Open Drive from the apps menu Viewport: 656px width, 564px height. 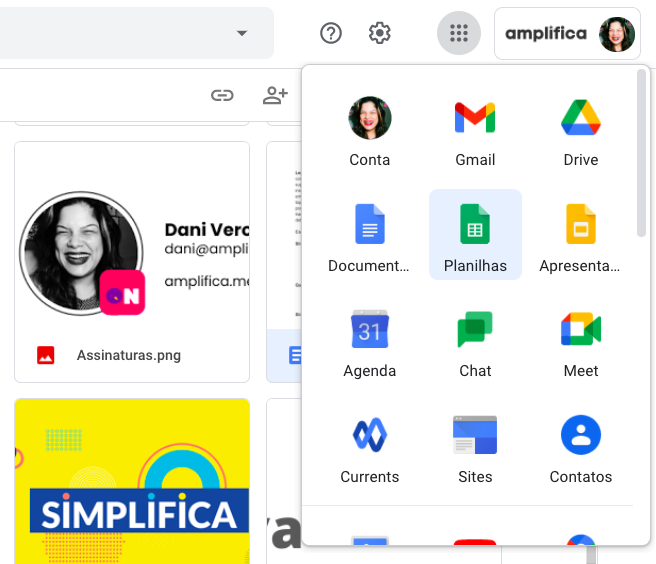coord(581,131)
